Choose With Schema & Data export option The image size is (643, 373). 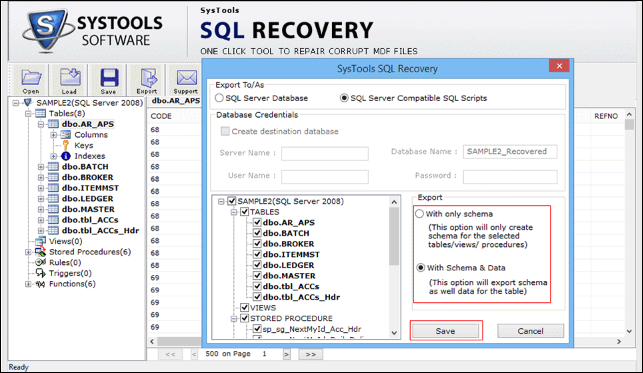pos(420,268)
